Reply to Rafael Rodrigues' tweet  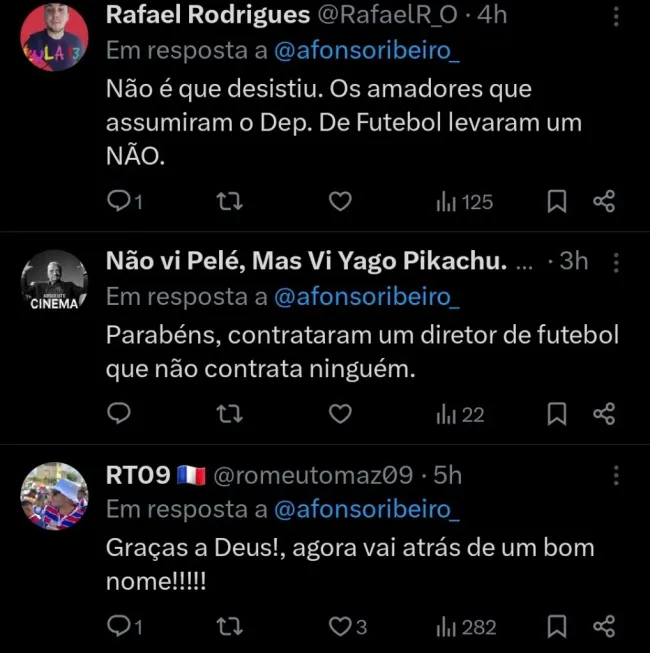(120, 202)
